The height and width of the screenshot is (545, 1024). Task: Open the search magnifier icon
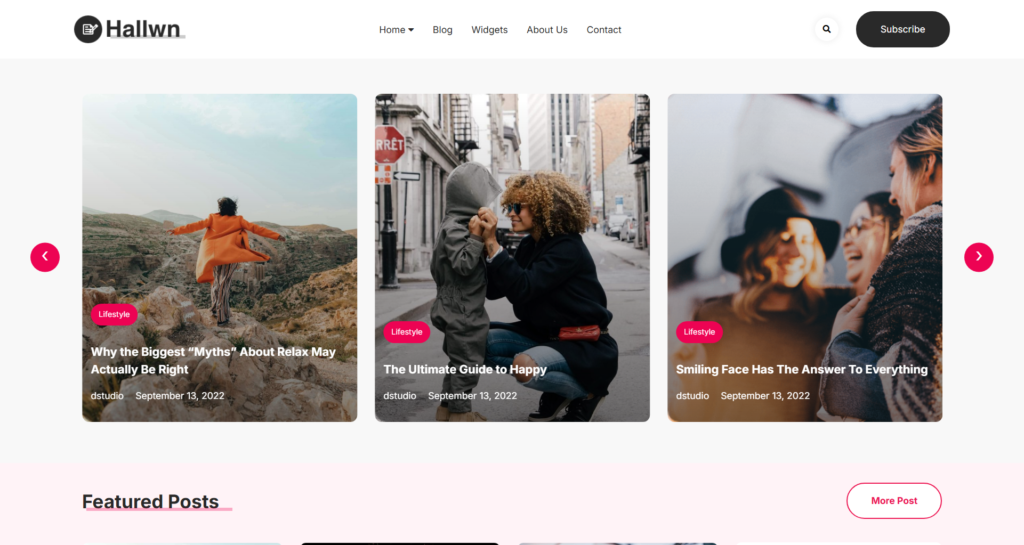point(827,29)
